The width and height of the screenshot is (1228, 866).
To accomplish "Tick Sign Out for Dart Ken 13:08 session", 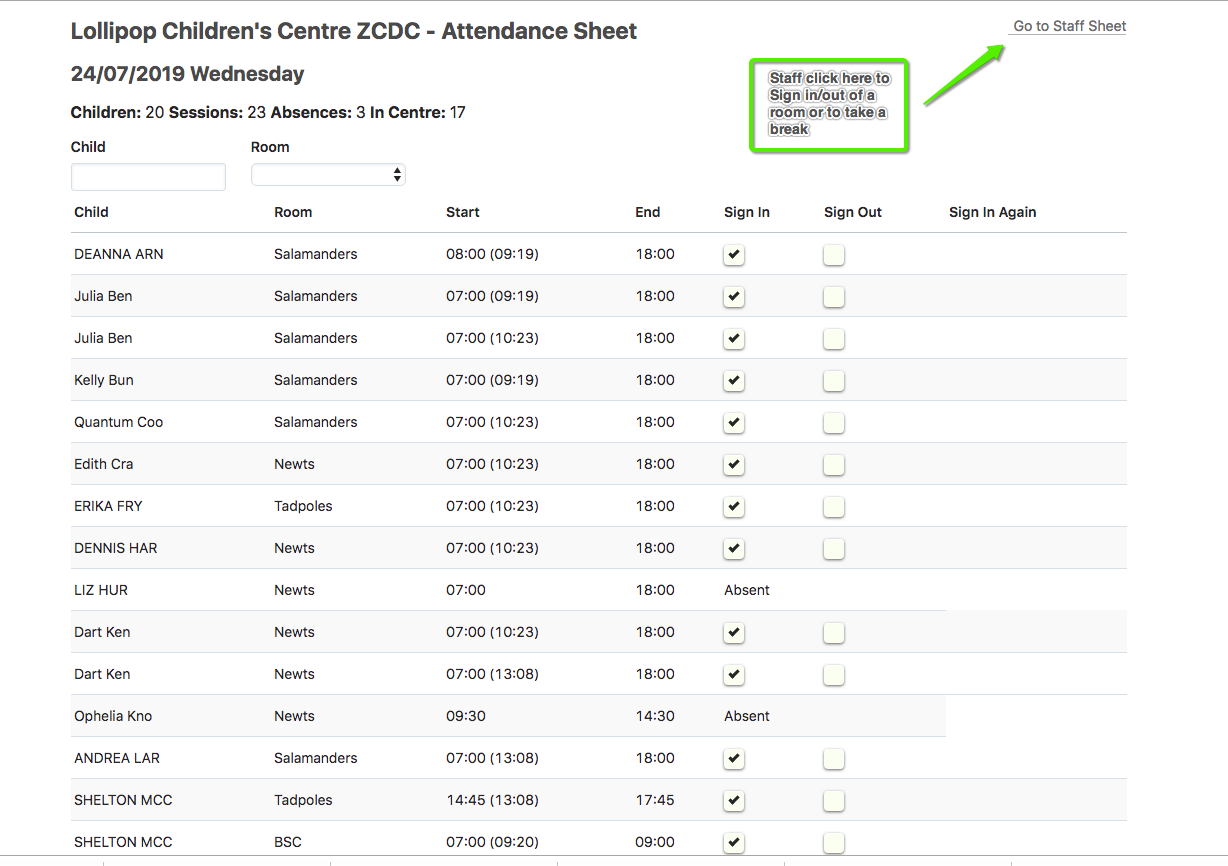I will click(834, 675).
